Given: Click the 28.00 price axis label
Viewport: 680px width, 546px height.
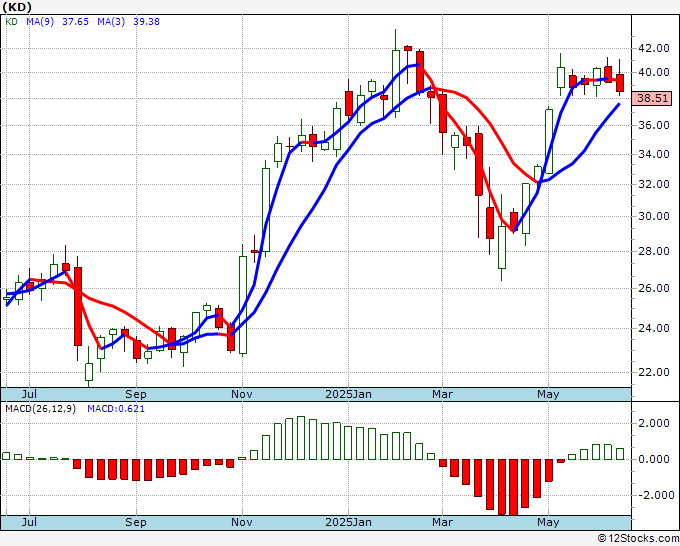Looking at the screenshot, I should [x=653, y=251].
